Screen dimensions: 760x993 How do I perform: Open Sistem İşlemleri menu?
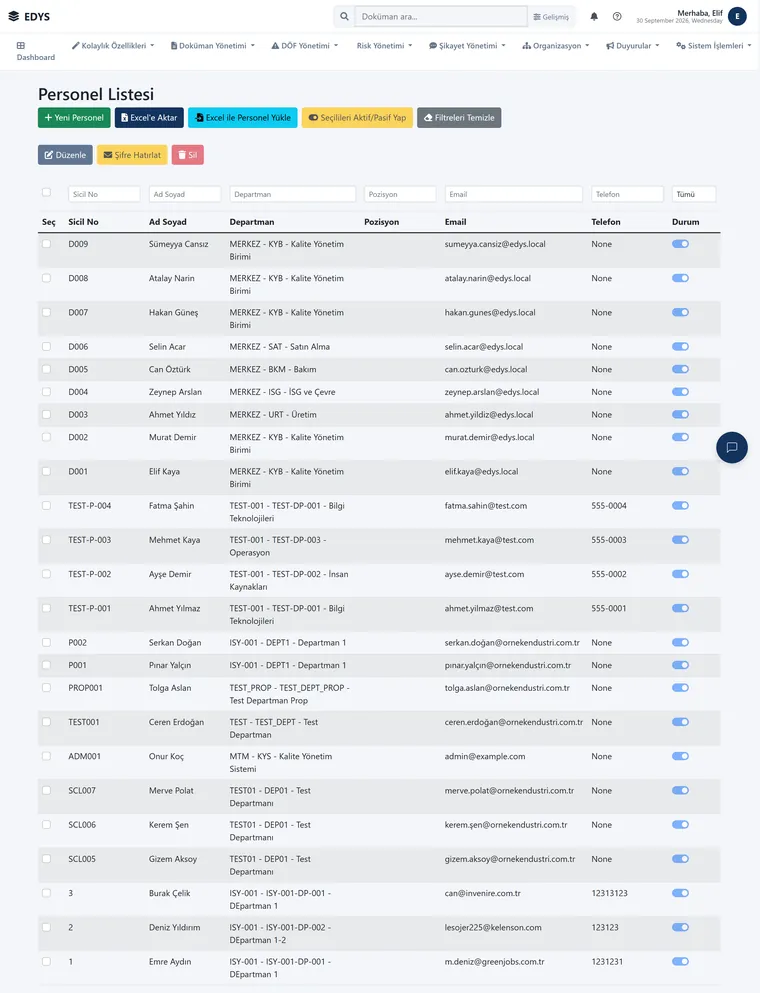click(x=714, y=46)
